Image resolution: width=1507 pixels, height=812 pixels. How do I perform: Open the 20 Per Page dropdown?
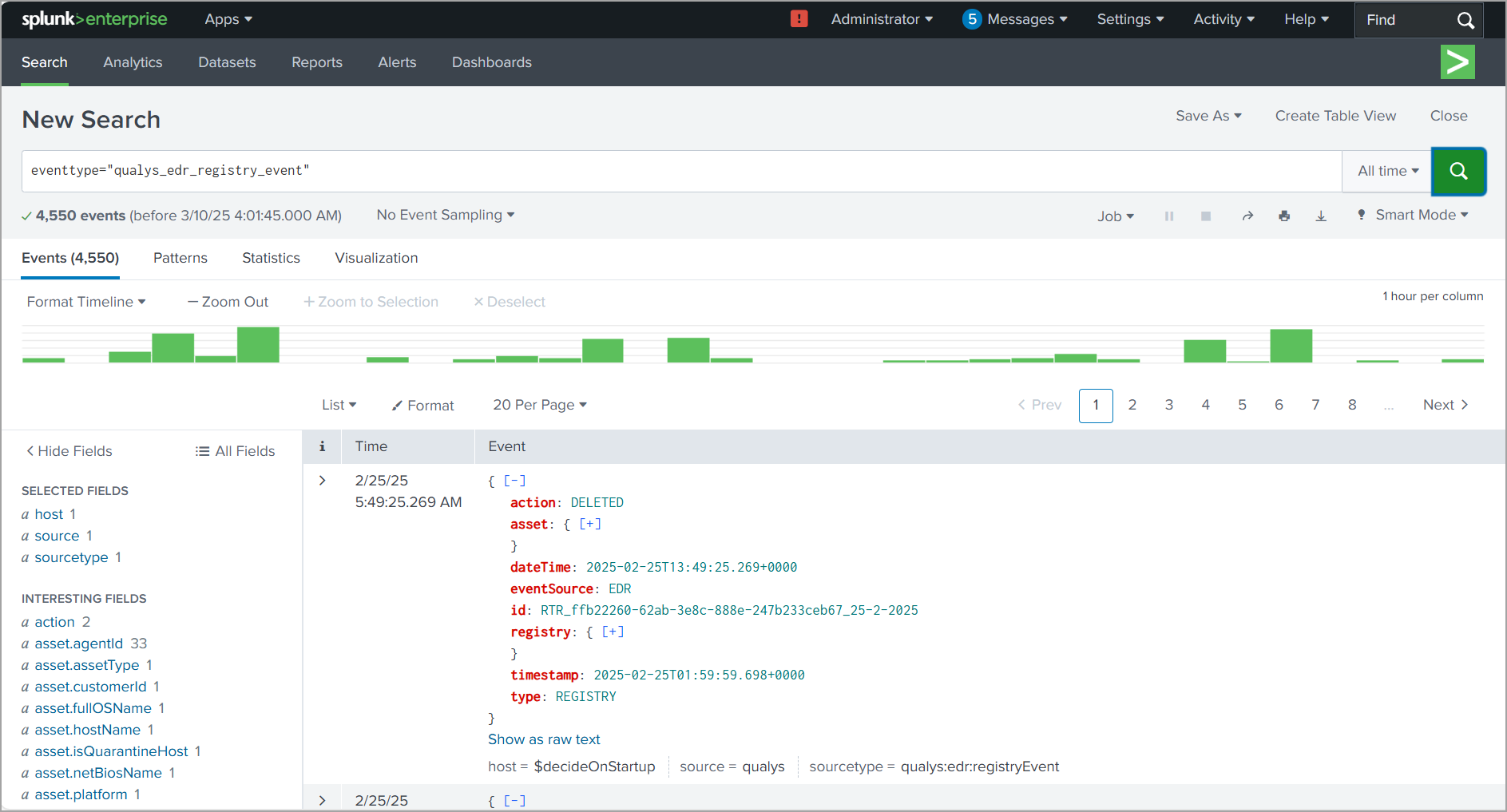click(x=540, y=405)
